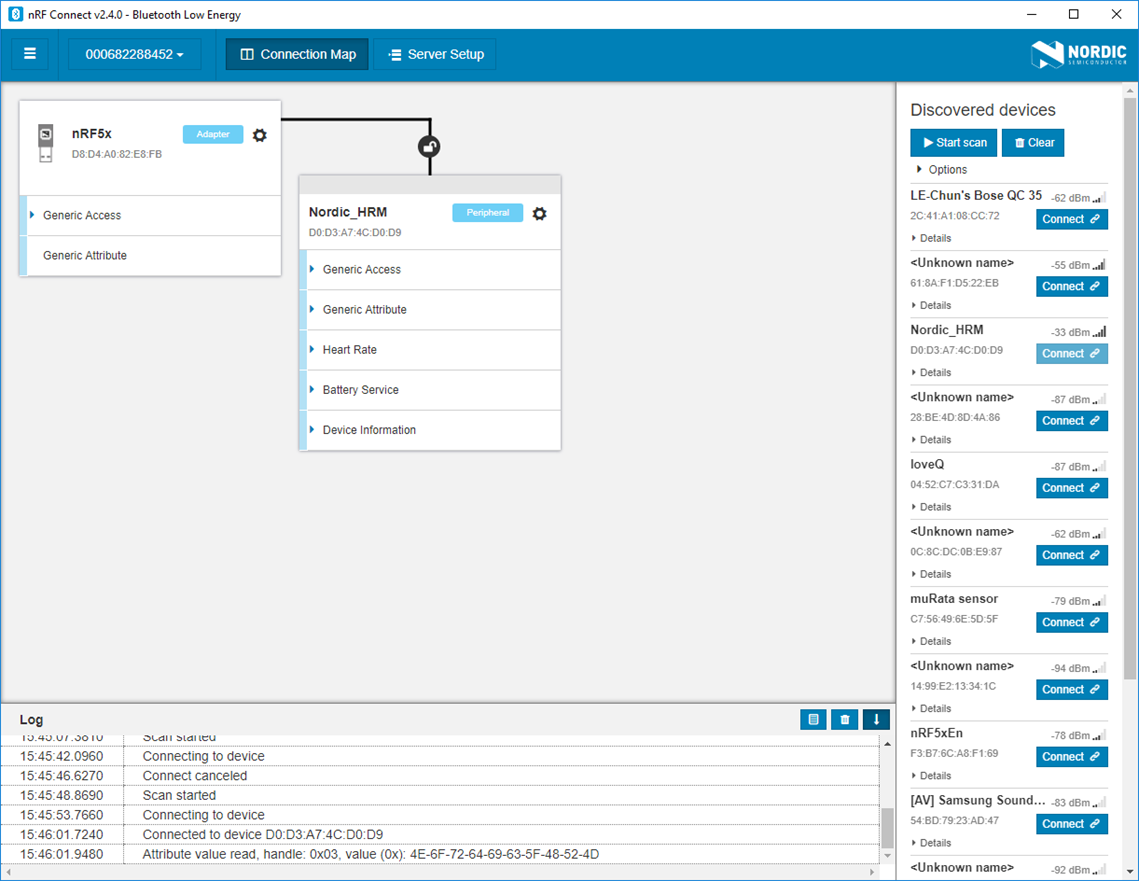Select log entry 'Connected to device D0:D3:A7:4C:D0:D9'

pyautogui.click(x=440, y=835)
